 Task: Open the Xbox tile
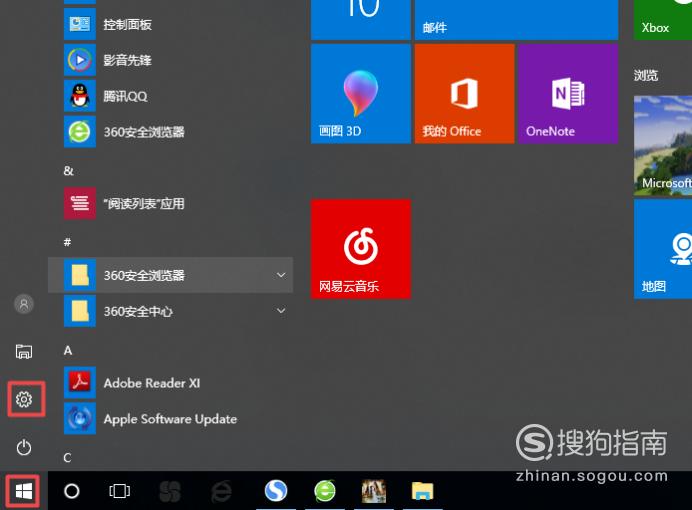(x=663, y=20)
